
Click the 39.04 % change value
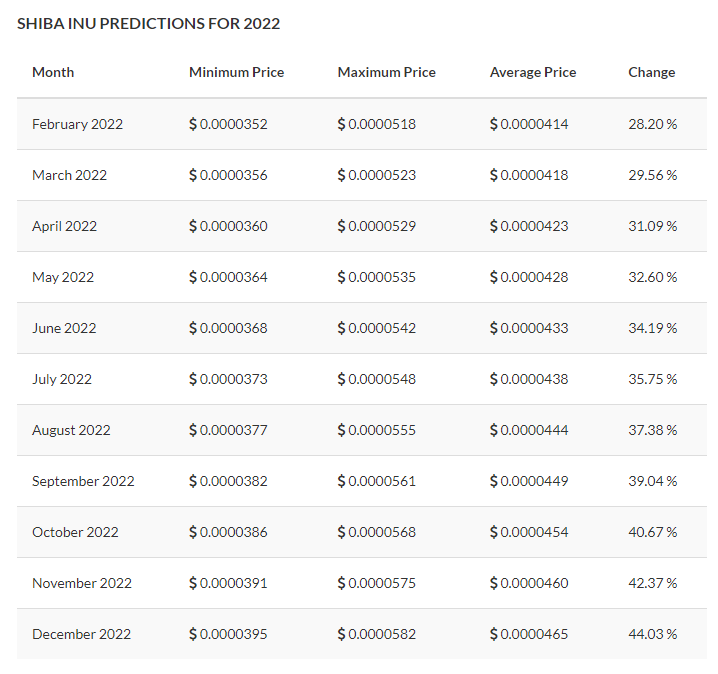coord(653,481)
